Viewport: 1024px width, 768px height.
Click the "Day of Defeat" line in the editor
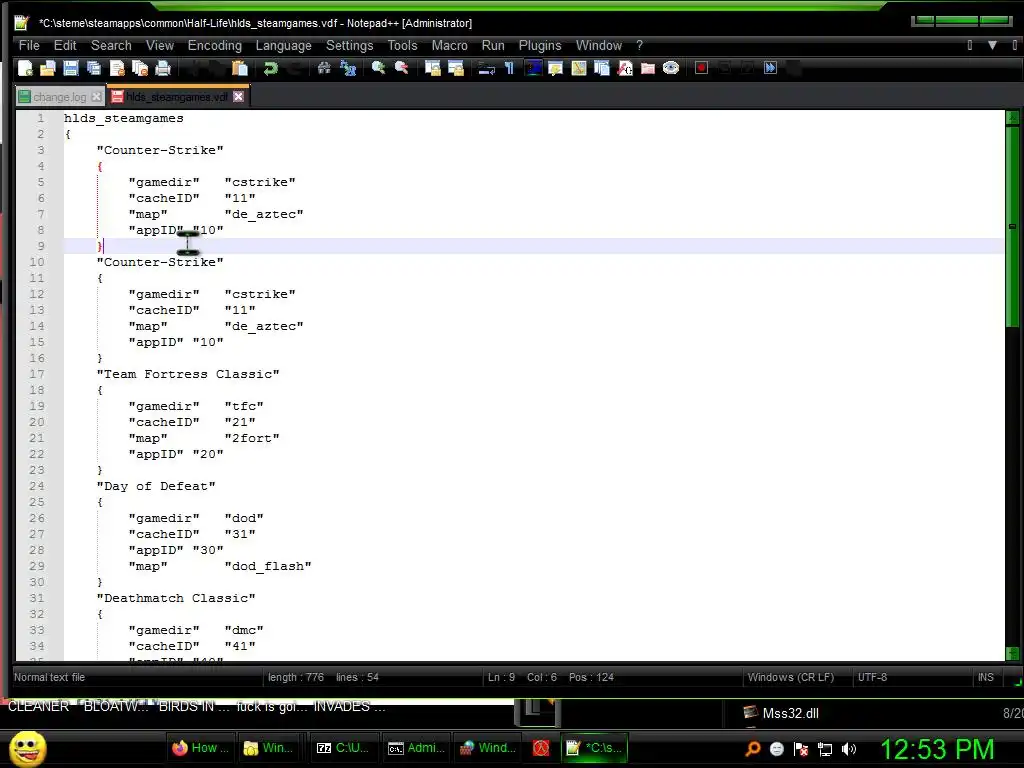(155, 487)
